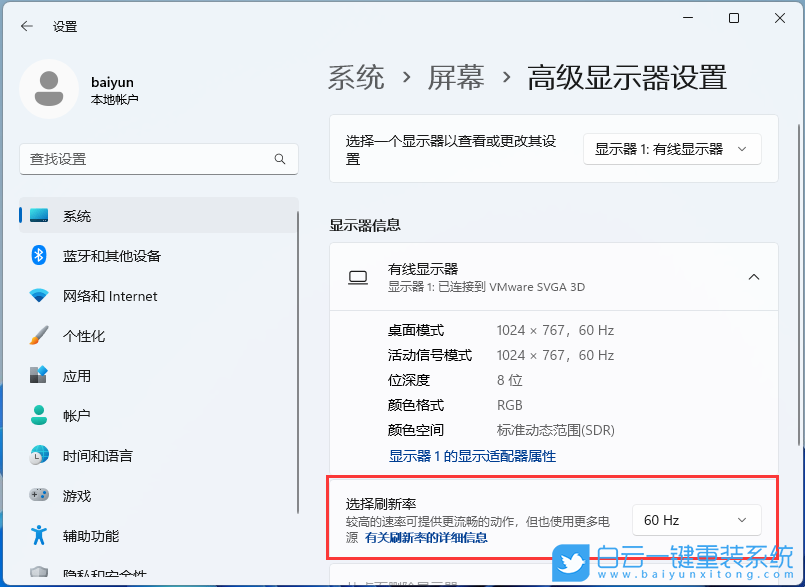Image resolution: width=805 pixels, height=587 pixels.
Task: Click the baiyun account avatar
Action: [48, 89]
